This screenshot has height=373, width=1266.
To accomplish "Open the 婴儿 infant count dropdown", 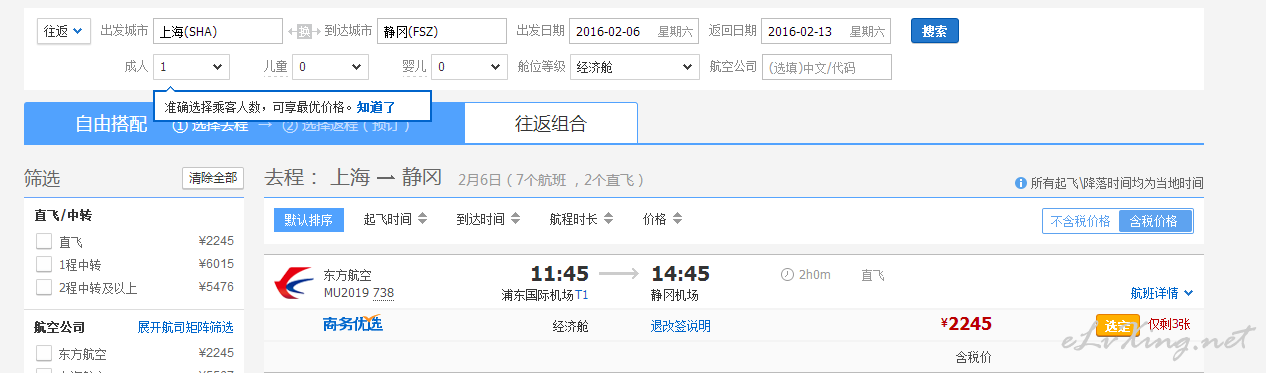I will tap(470, 67).
